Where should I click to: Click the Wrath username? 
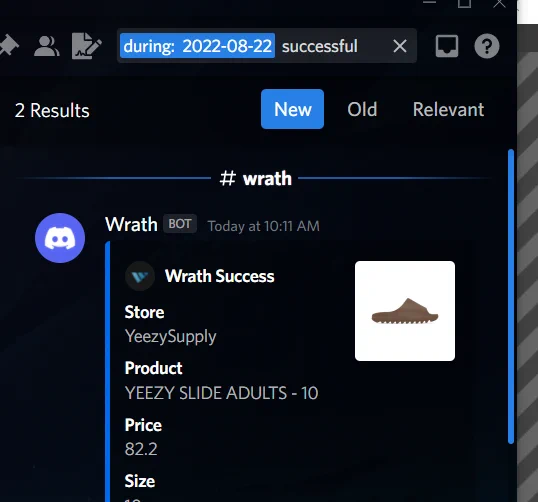tap(131, 224)
